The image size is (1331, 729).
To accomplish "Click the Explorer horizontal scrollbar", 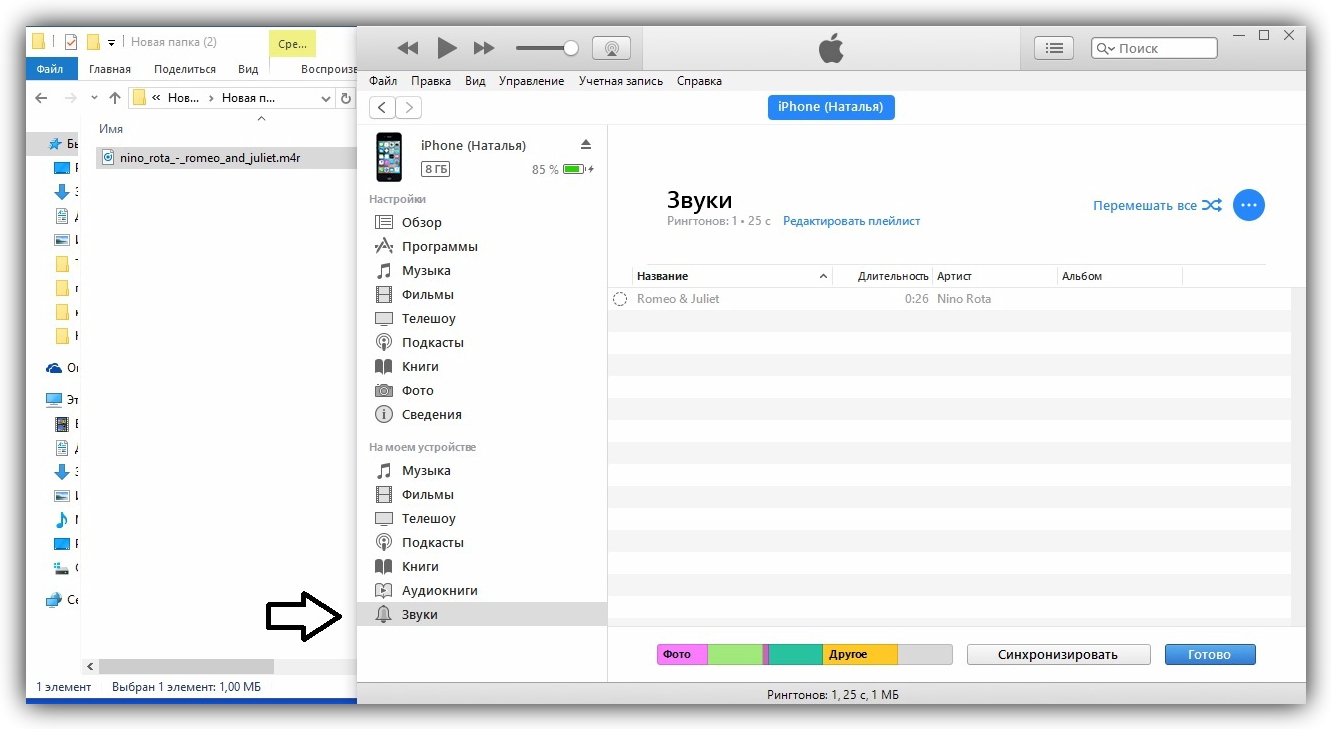I will 186,666.
